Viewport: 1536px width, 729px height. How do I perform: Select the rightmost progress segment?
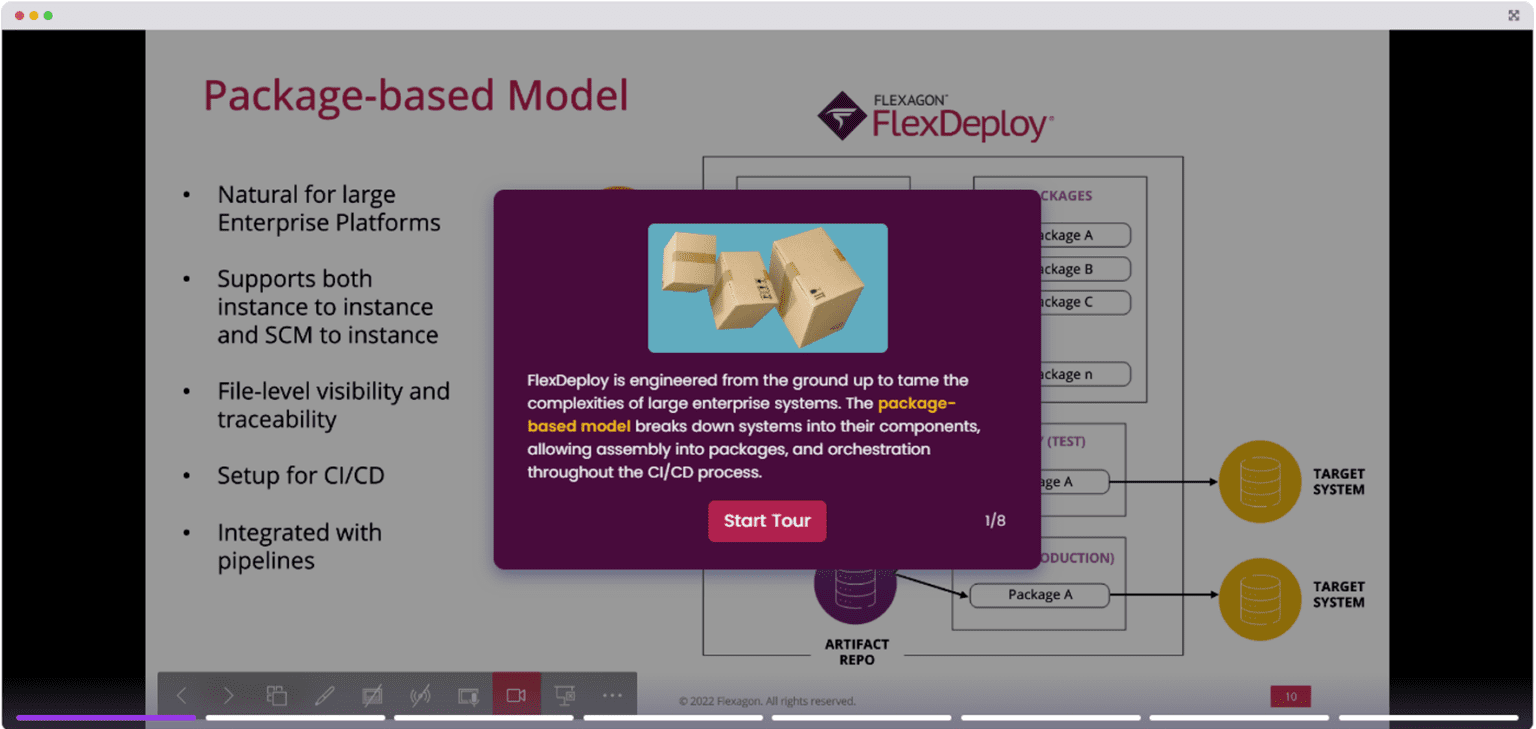click(1430, 717)
